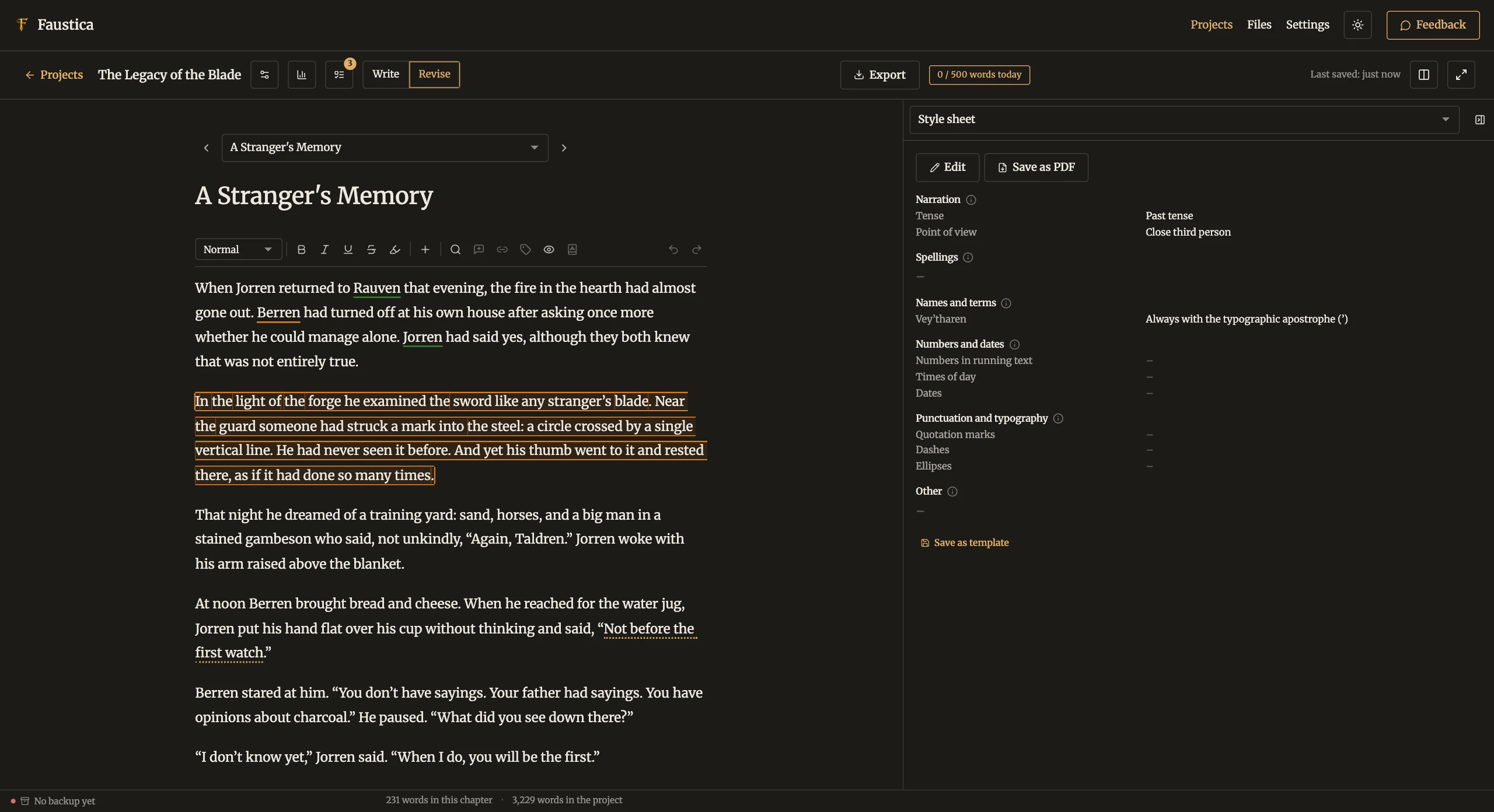Viewport: 1494px width, 812px height.
Task: Apply strikethrough formatting
Action: coord(371,250)
